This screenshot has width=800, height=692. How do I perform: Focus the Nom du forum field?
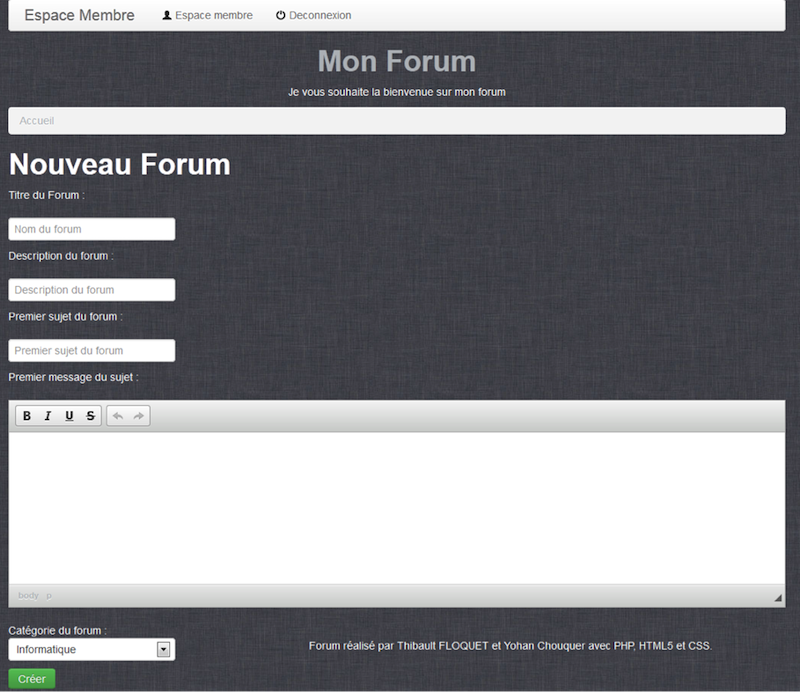click(x=92, y=229)
